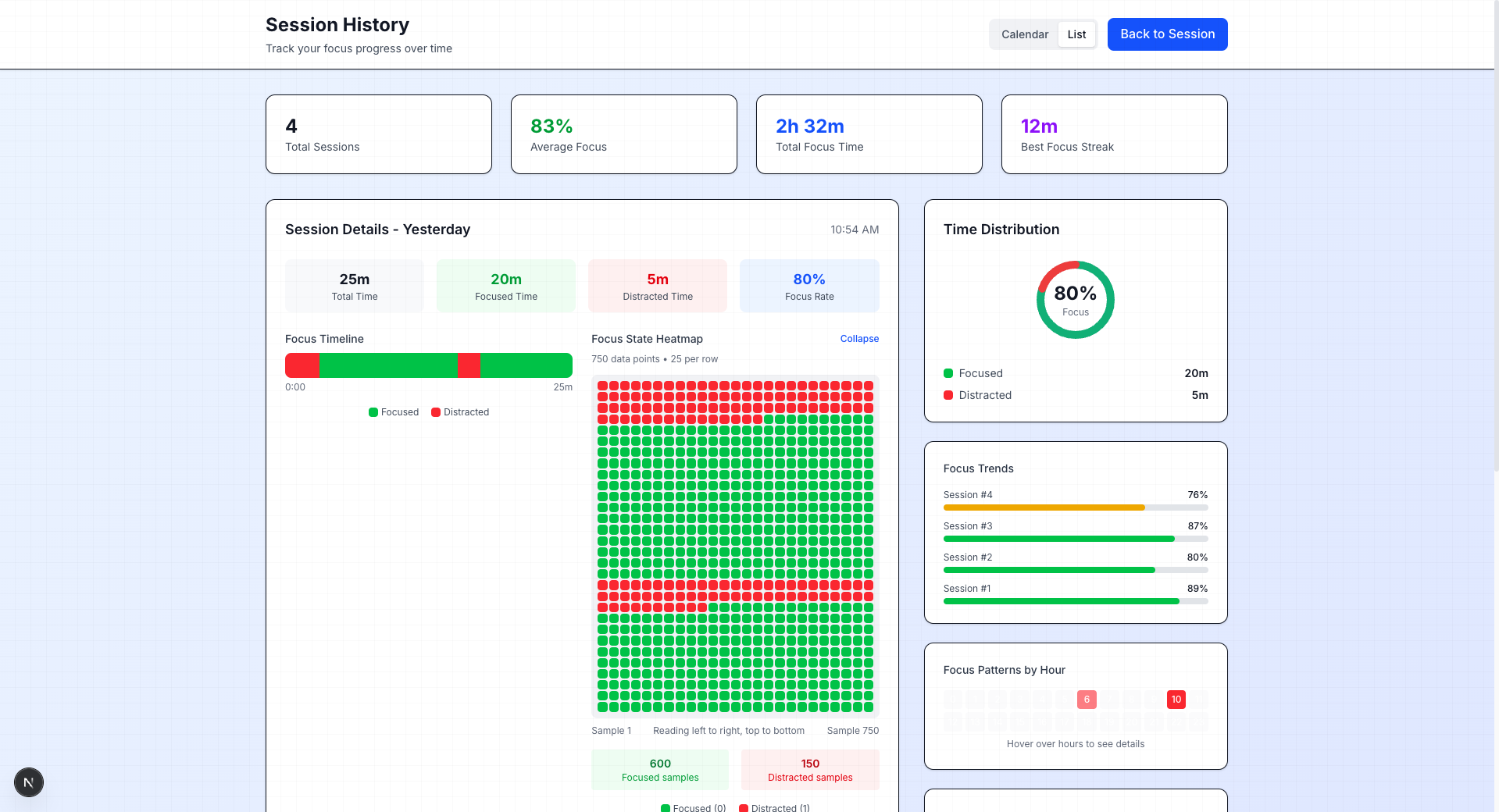
Task: Click the second red segment of Focus Timeline
Action: tap(469, 365)
